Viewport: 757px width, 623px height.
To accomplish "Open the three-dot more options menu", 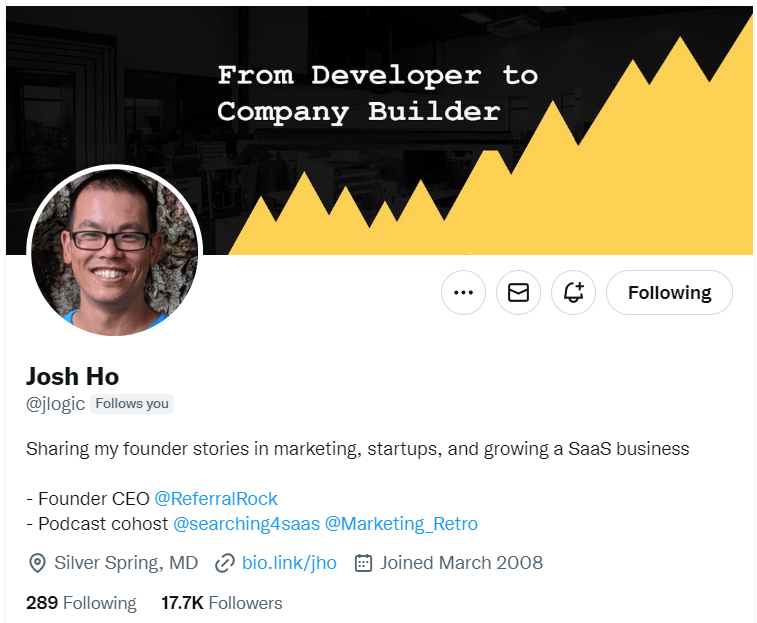I will (463, 292).
